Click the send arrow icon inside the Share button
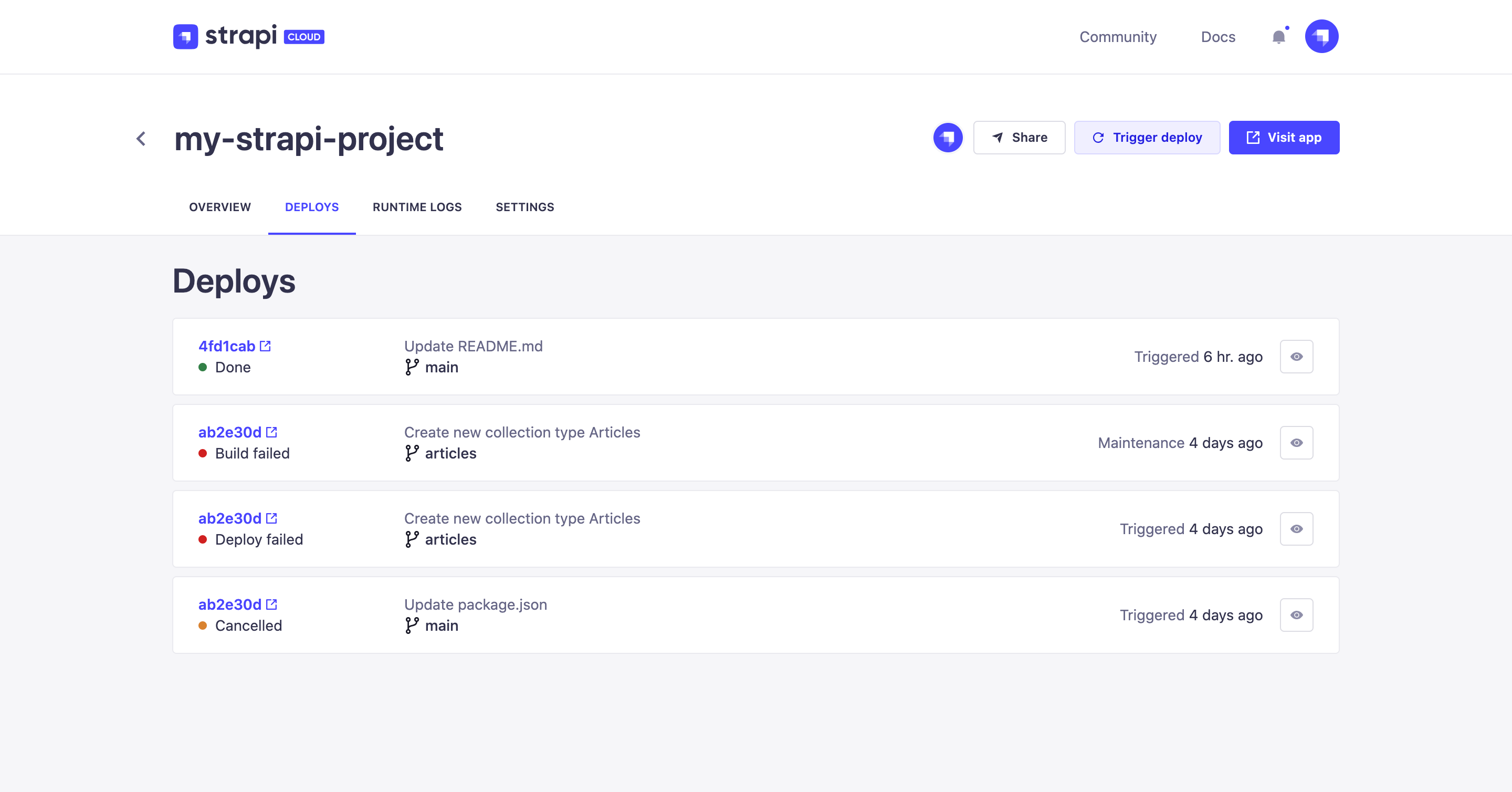The width and height of the screenshot is (1512, 792). (x=997, y=138)
